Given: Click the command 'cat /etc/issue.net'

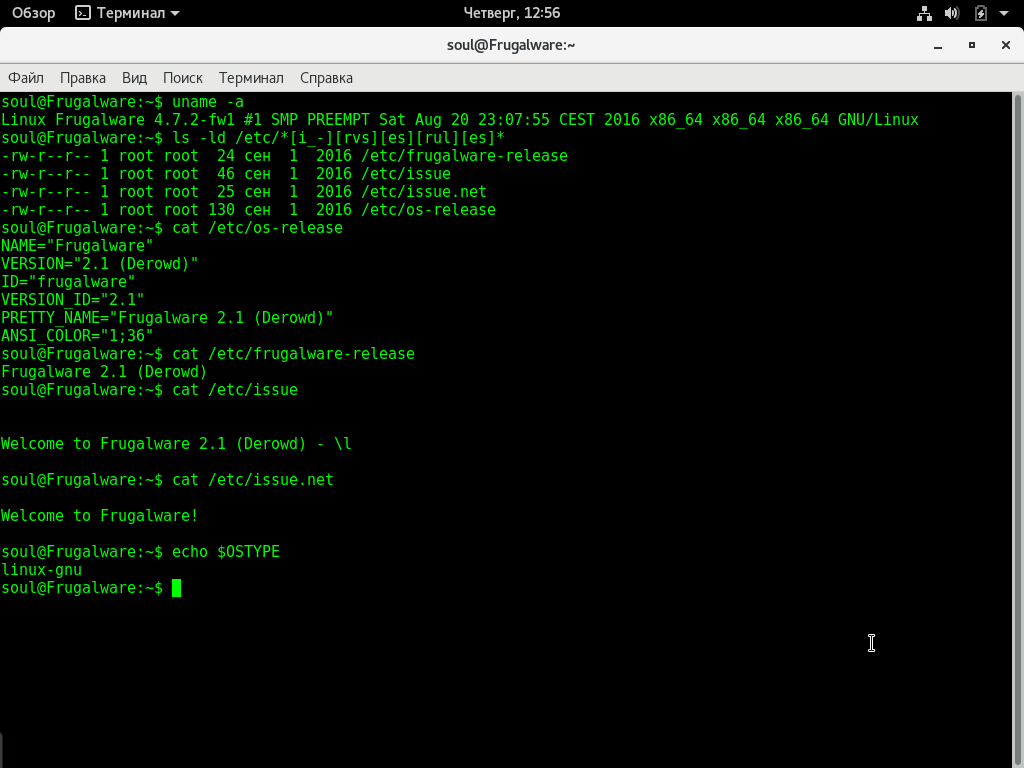Looking at the screenshot, I should (253, 480).
